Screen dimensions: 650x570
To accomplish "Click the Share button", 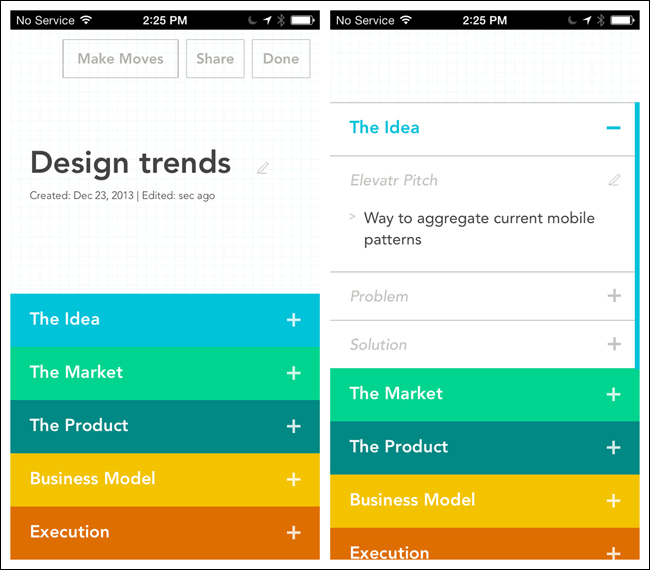I will [x=215, y=58].
